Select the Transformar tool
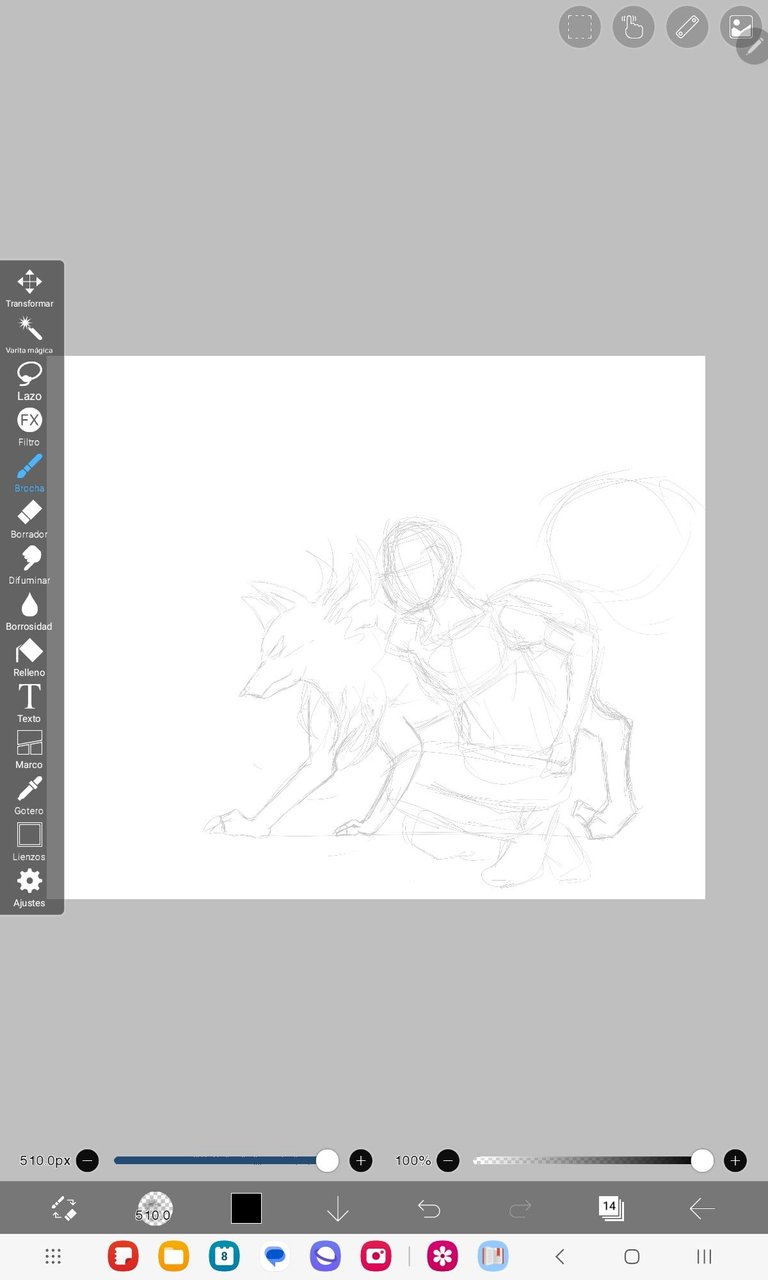 click(30, 288)
